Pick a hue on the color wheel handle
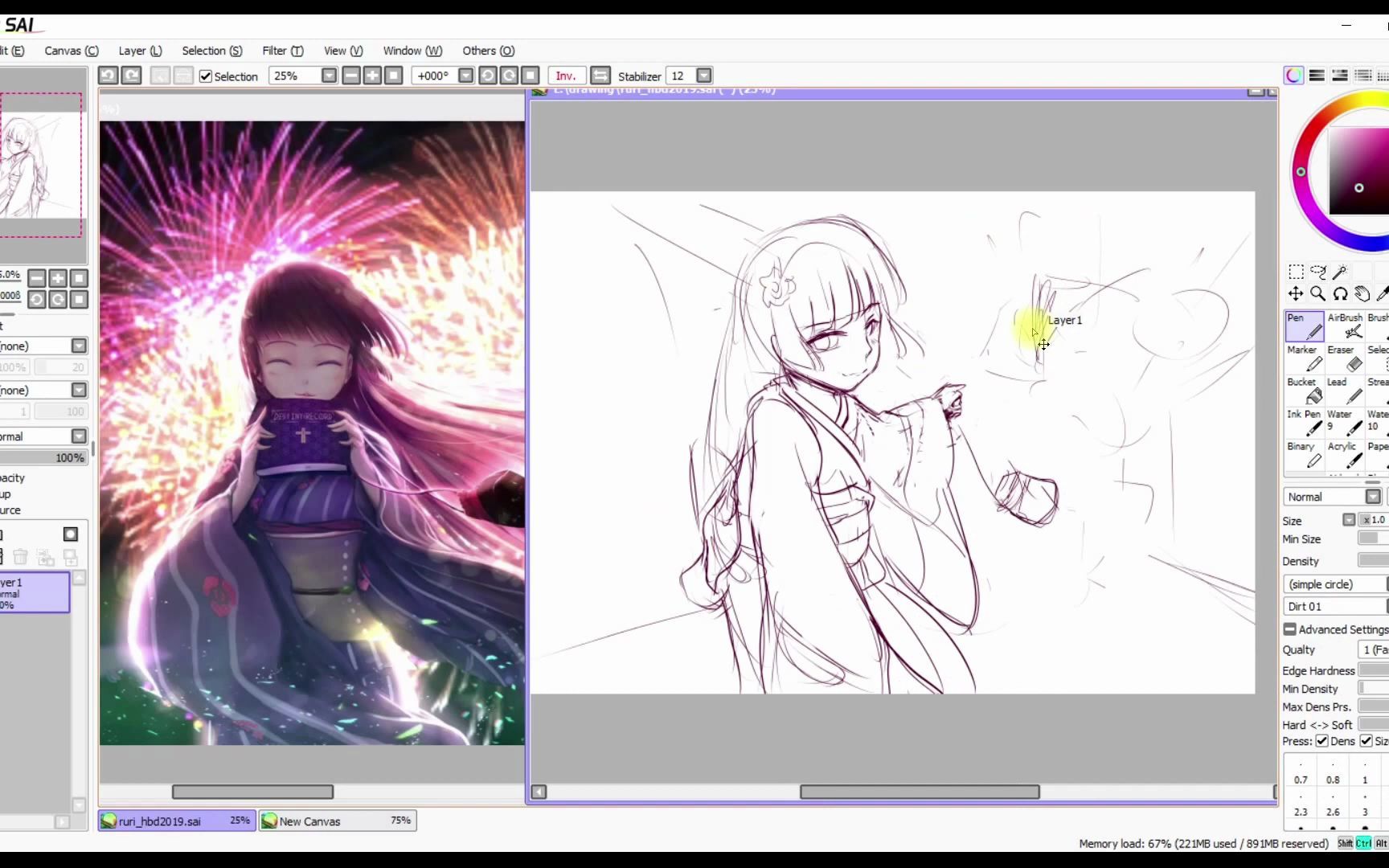1389x868 pixels. pos(1301,172)
